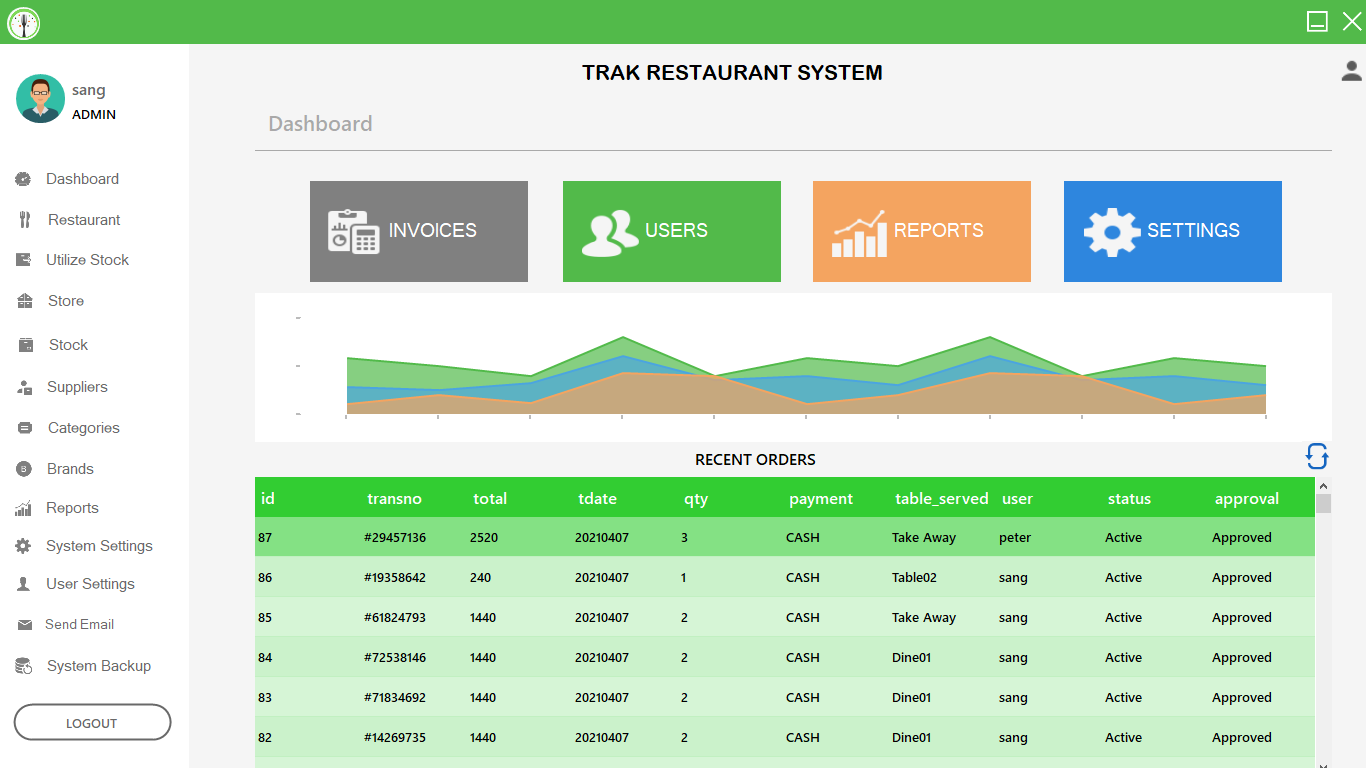
Task: Click the restaurant logo in the title bar
Action: 23,22
